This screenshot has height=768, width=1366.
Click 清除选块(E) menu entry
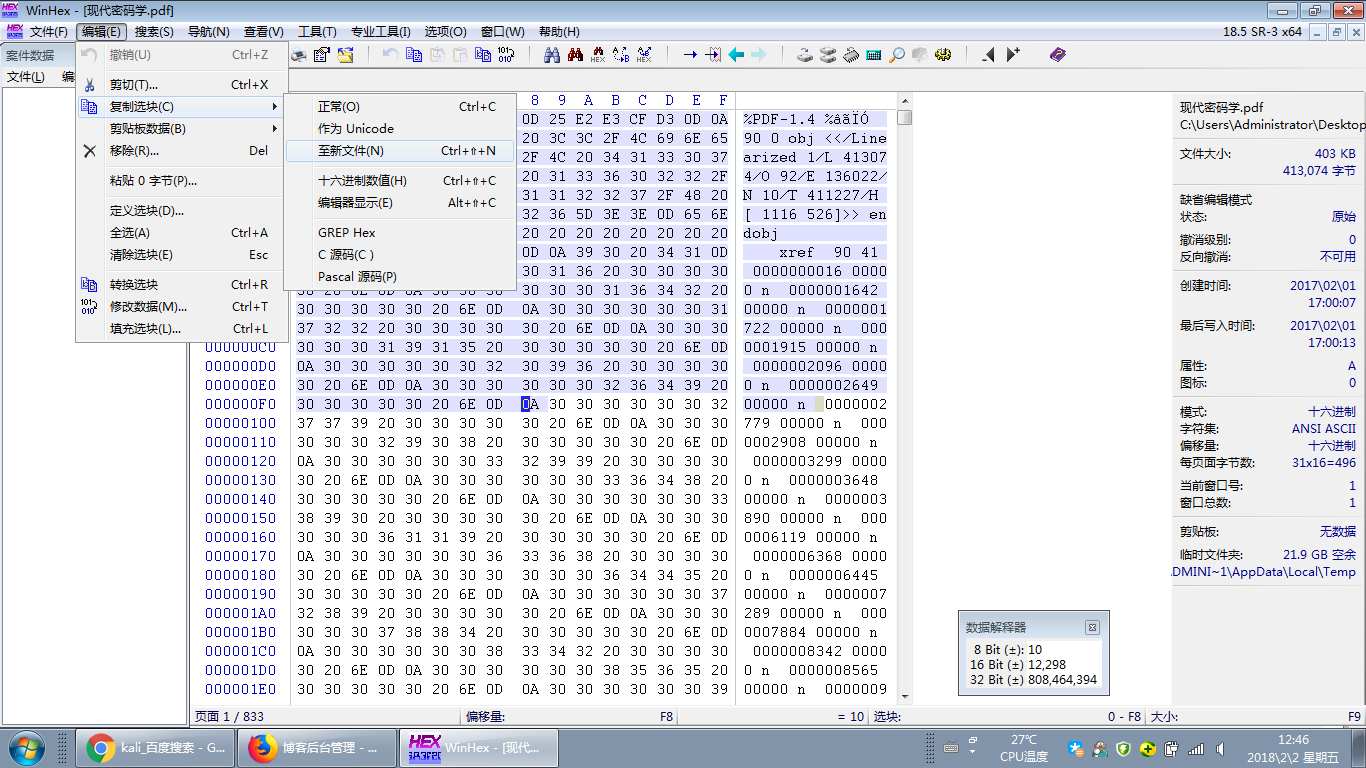pos(182,255)
